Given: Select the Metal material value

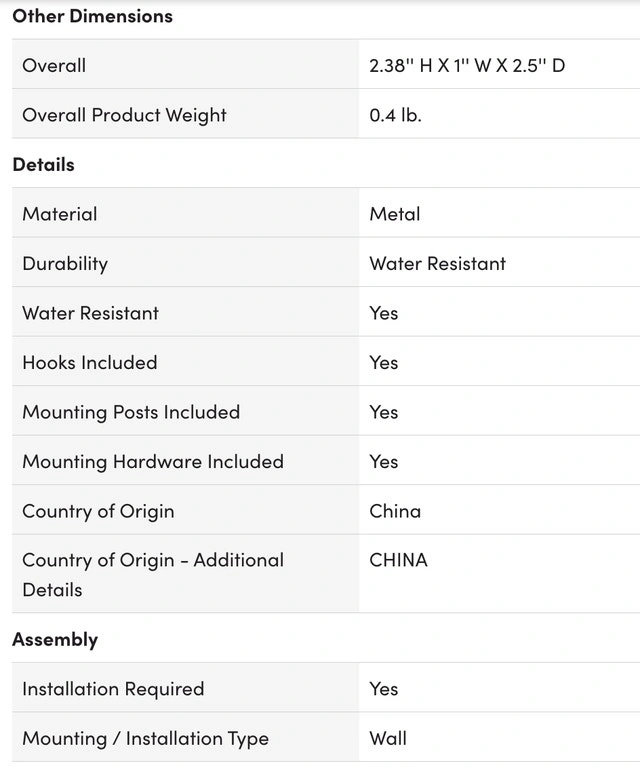Looking at the screenshot, I should click(x=395, y=214).
